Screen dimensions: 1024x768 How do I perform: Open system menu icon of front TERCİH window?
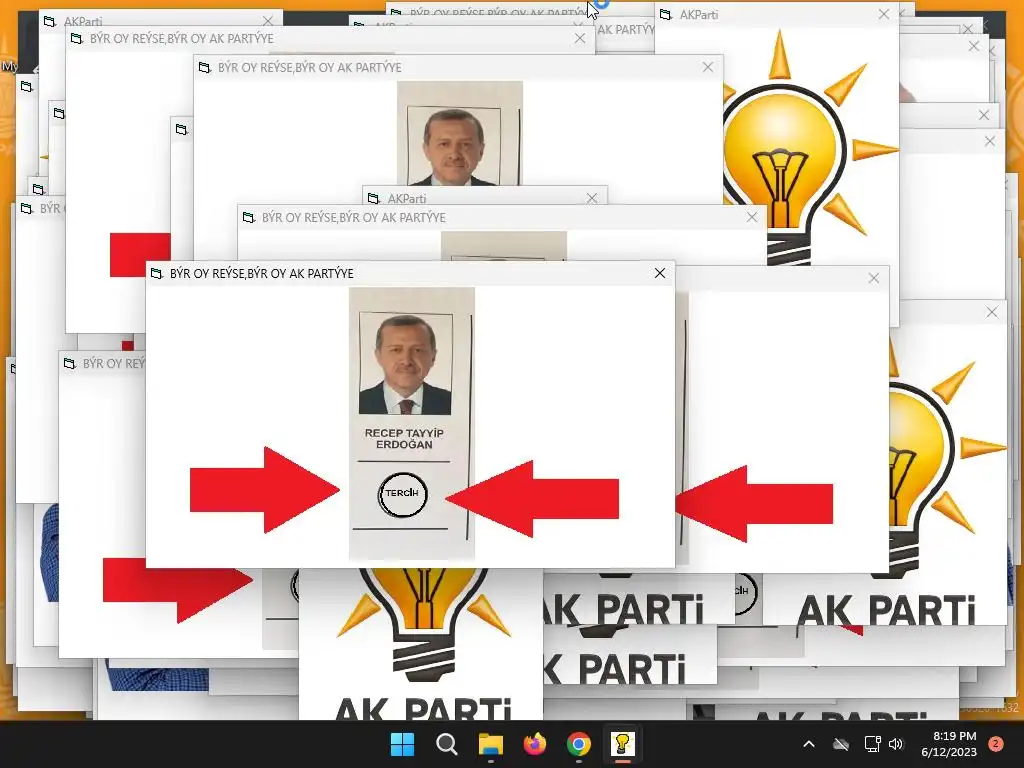tap(157, 274)
